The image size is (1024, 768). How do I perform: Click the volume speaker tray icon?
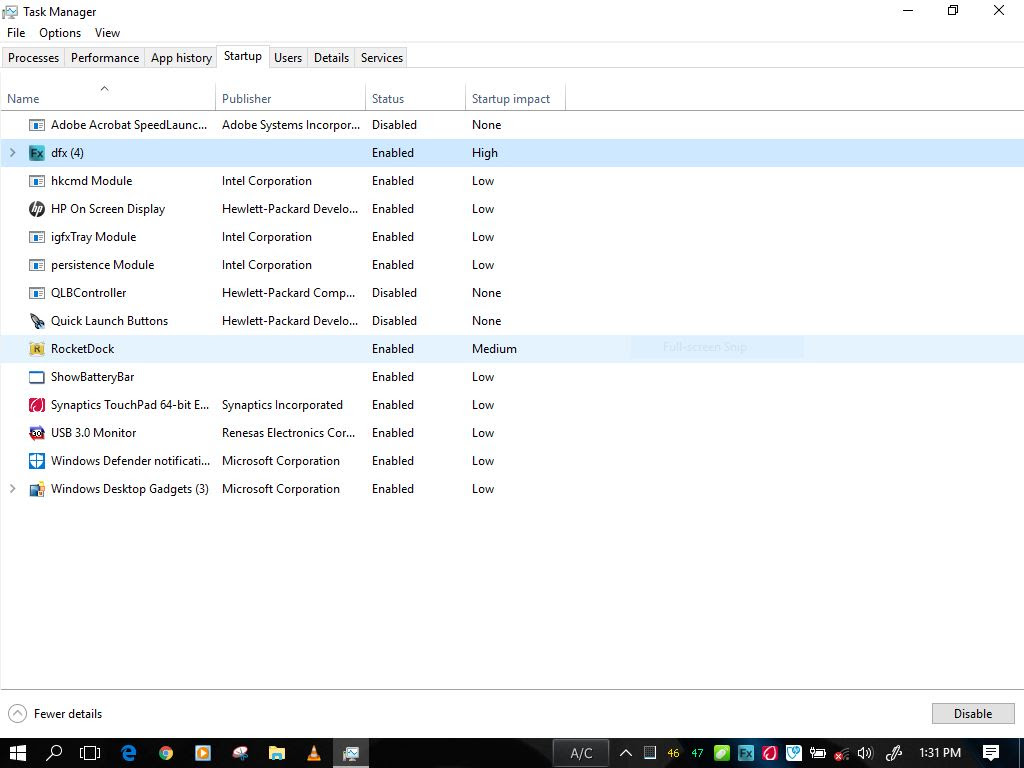865,753
